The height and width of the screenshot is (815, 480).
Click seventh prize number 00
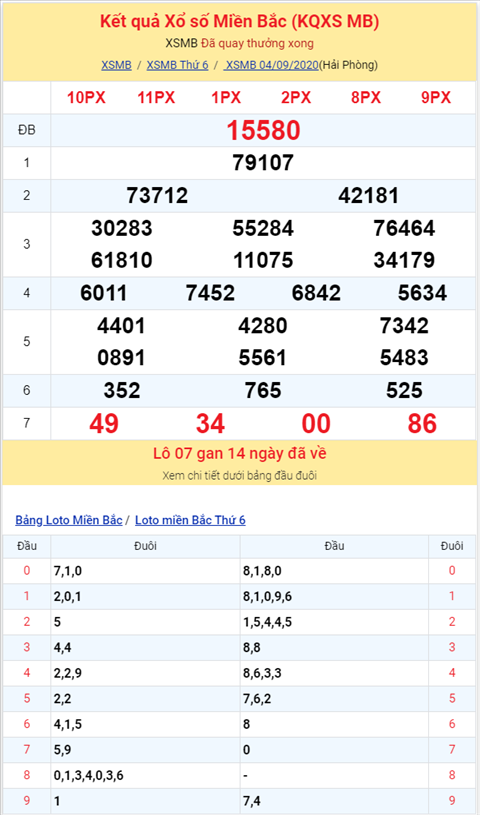click(x=316, y=424)
